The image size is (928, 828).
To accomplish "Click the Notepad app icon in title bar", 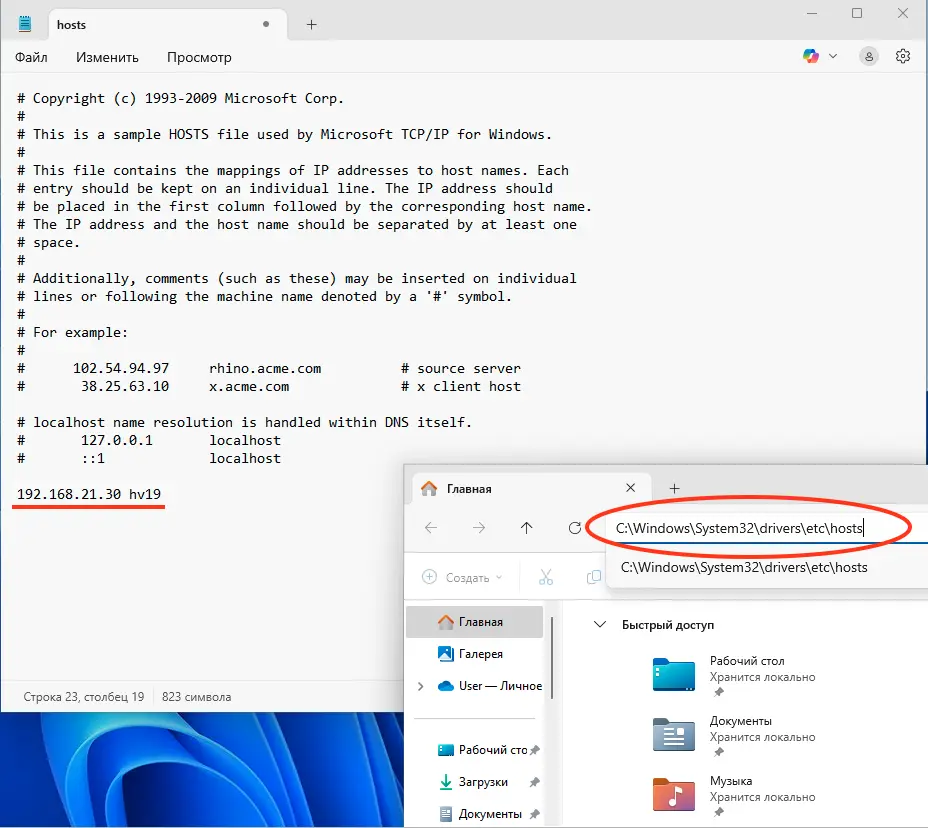I will 25,24.
